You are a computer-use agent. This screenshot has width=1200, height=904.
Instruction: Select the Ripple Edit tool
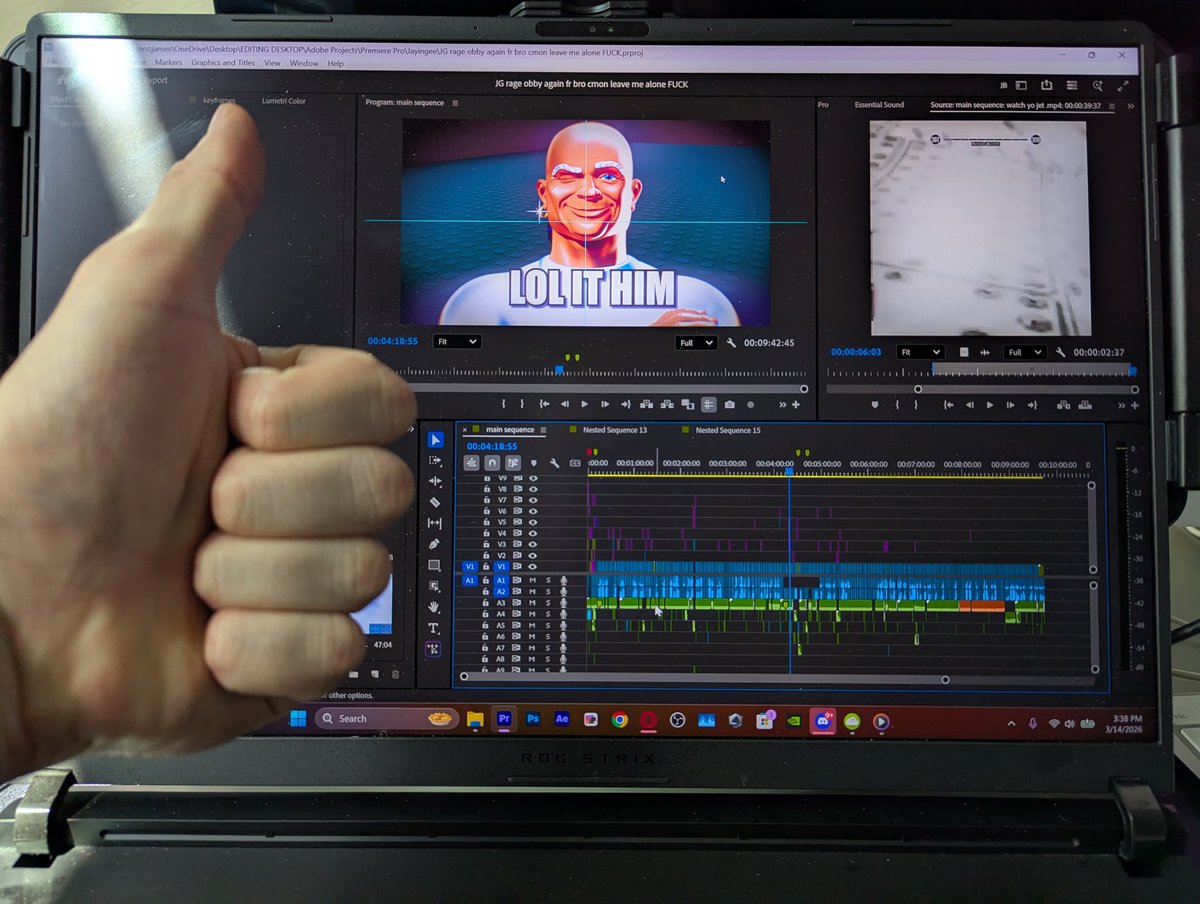[435, 482]
